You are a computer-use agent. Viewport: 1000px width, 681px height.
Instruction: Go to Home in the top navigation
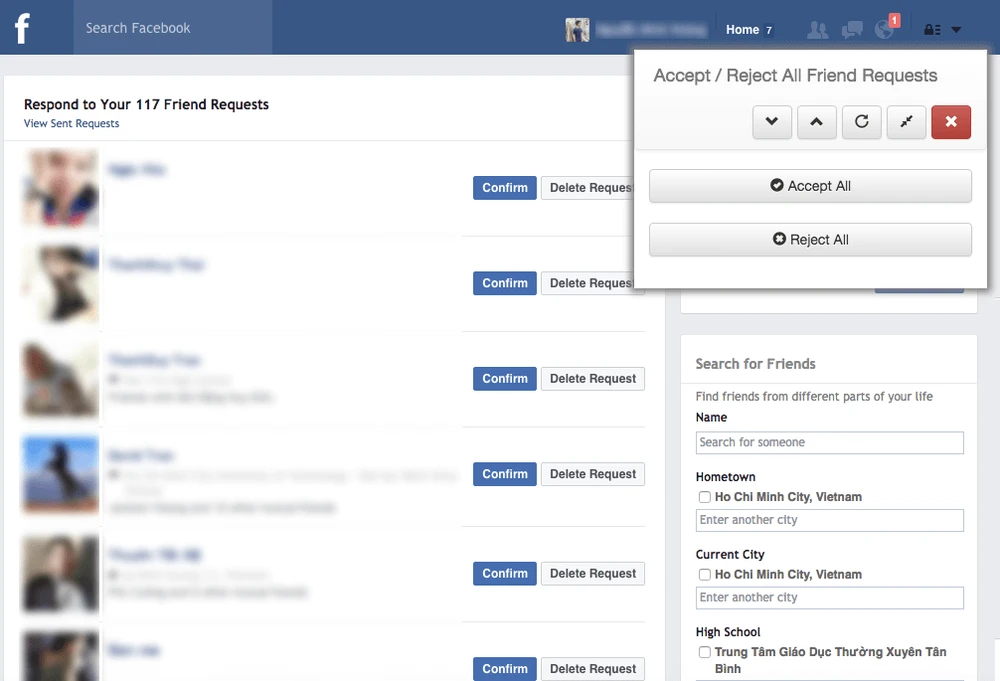coord(742,30)
